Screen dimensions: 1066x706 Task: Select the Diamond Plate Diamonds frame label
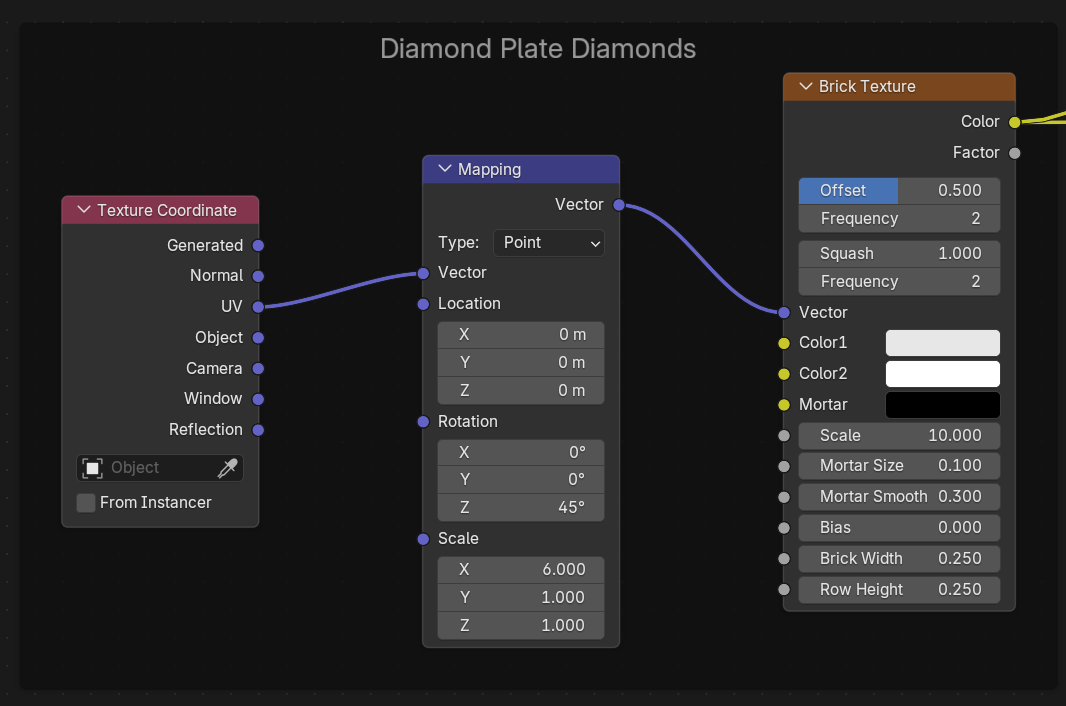click(x=538, y=48)
